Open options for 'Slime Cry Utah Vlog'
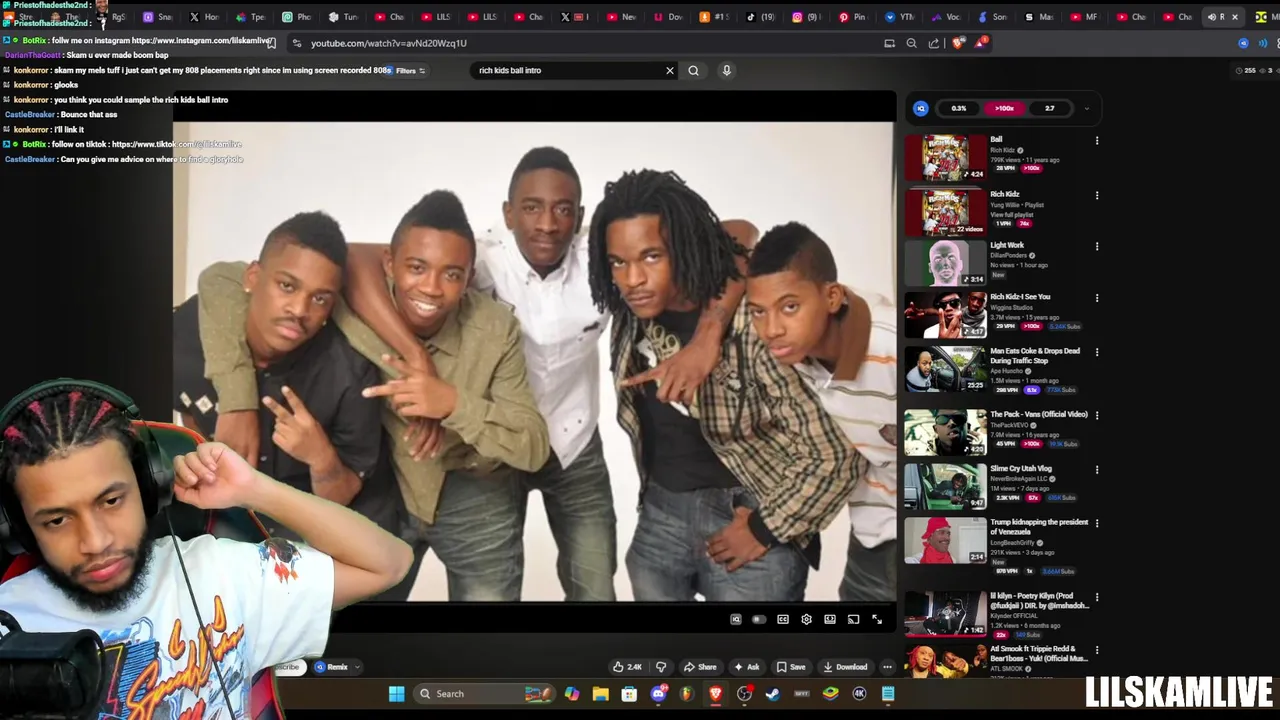This screenshot has height=720, width=1280. tap(1097, 470)
